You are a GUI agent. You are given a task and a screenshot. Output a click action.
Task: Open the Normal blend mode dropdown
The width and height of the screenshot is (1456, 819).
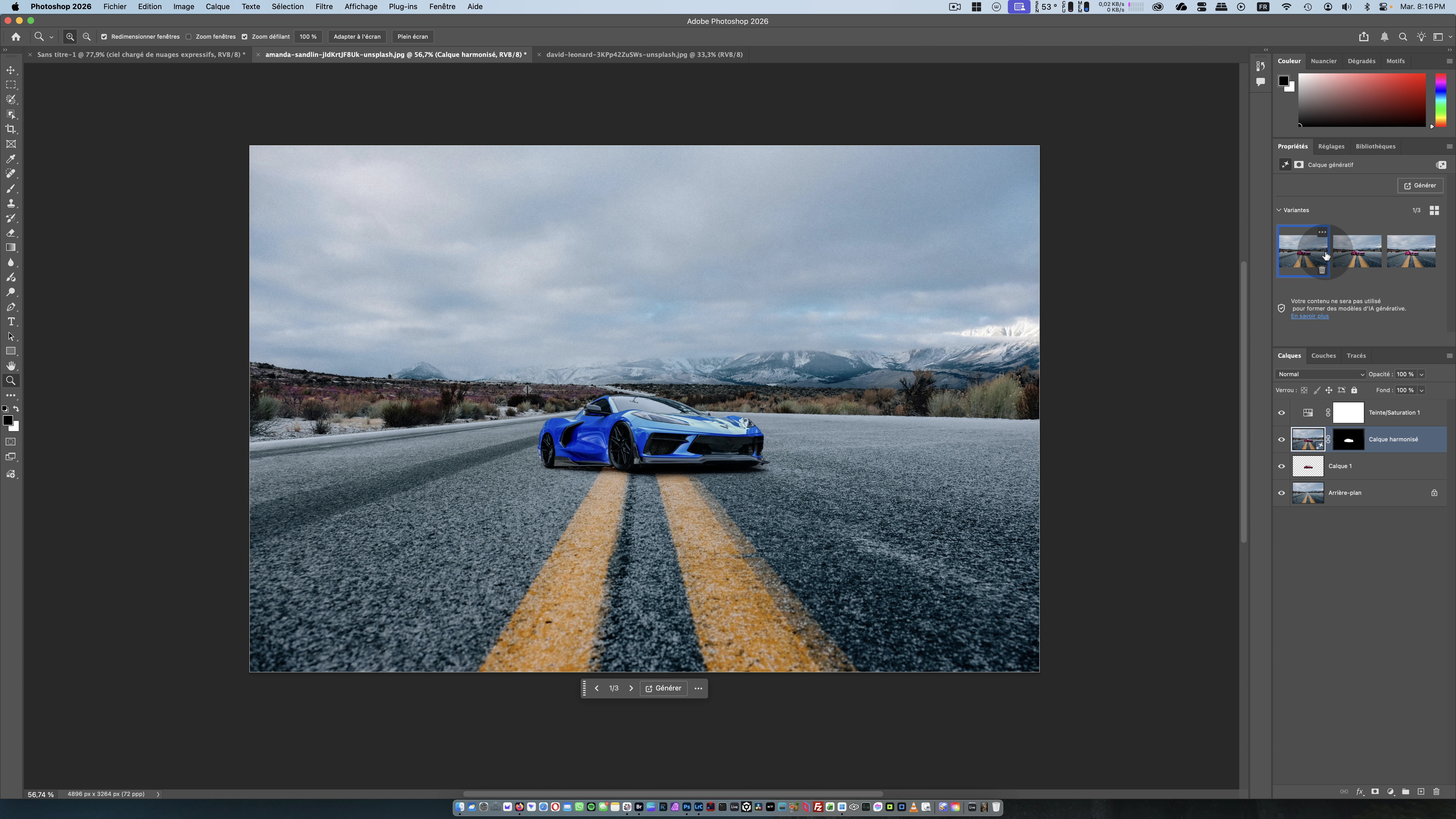1320,374
